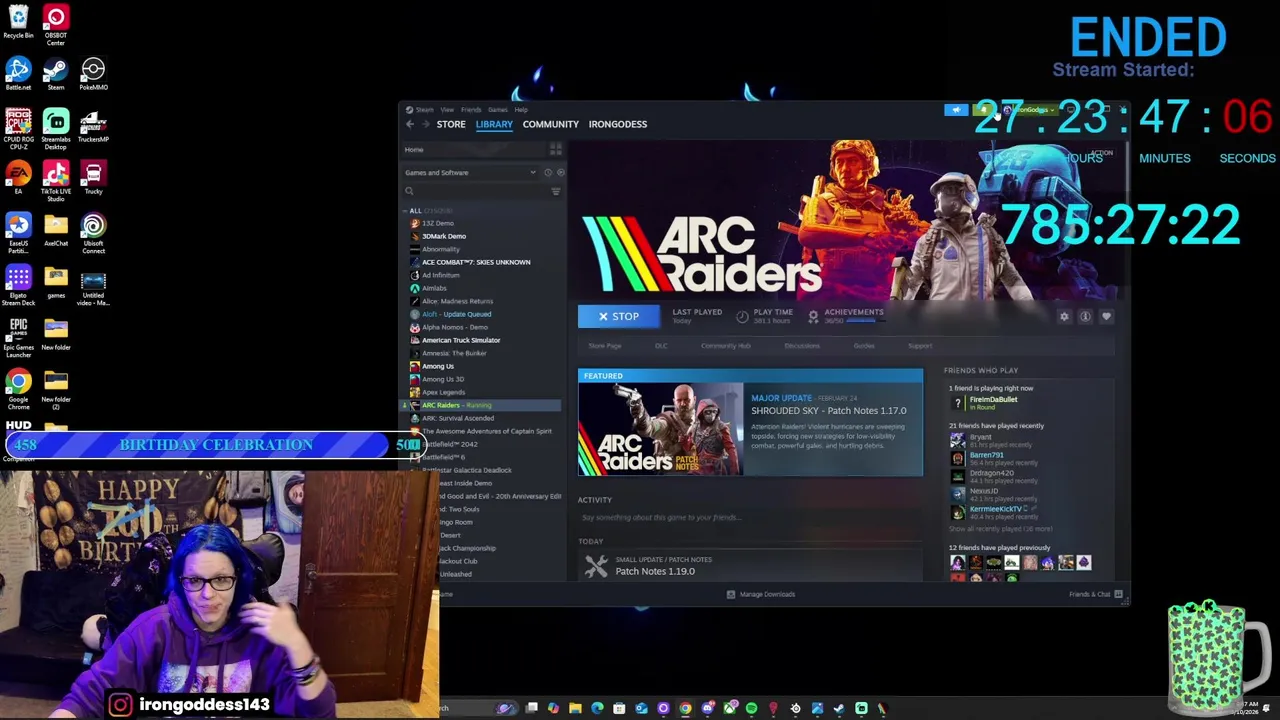The height and width of the screenshot is (720, 1280).
Task: Open ARC Raiders manage settings gear
Action: click(1064, 316)
